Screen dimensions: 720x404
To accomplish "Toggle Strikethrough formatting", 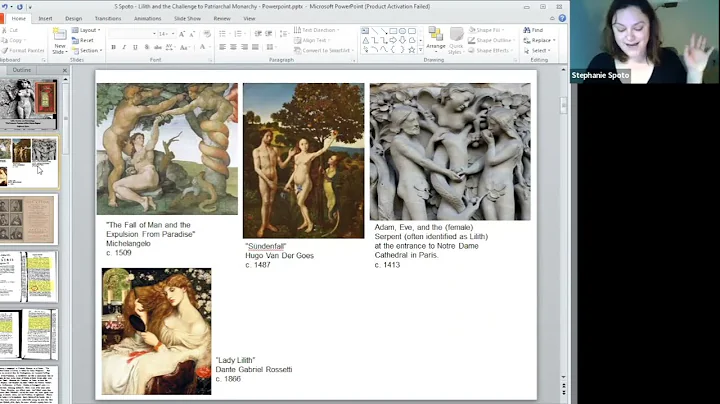I will 158,47.
